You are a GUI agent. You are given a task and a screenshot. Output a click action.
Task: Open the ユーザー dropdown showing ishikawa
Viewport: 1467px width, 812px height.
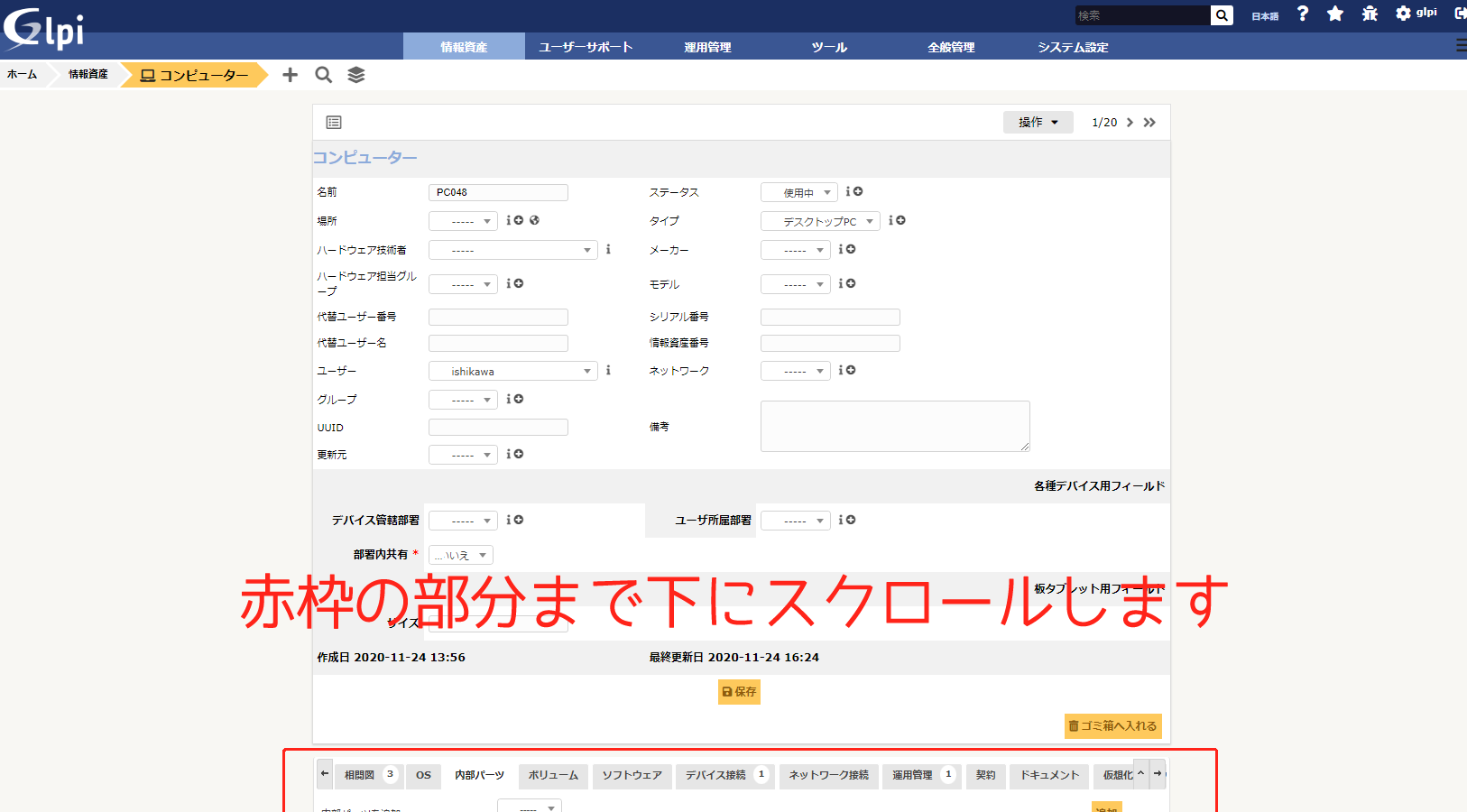click(x=512, y=371)
